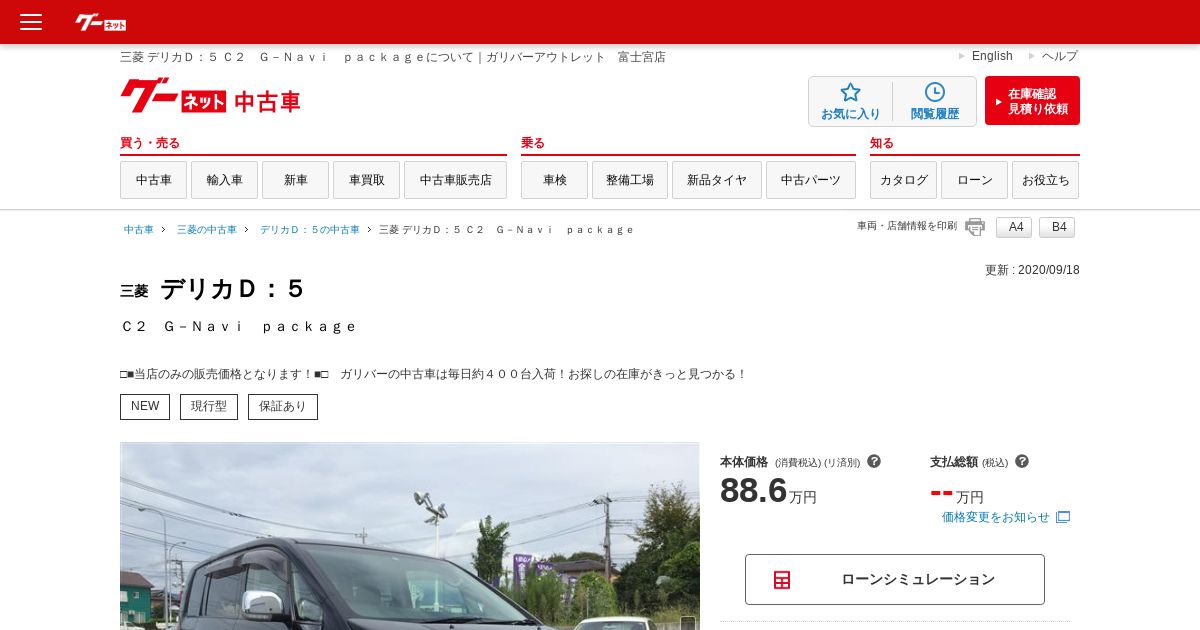Go to デリカD:5の中古車 breadcrumb link
Screen dimensions: 1200x630
(x=310, y=230)
